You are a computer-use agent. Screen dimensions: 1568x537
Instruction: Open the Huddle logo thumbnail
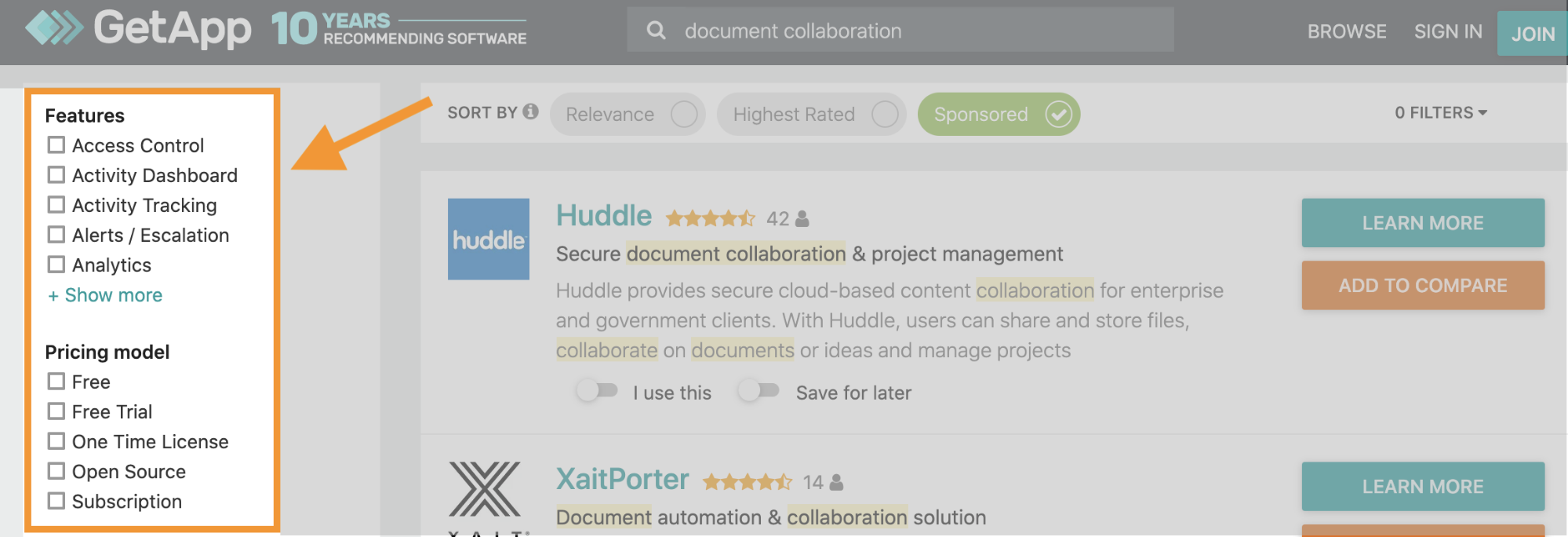click(489, 239)
